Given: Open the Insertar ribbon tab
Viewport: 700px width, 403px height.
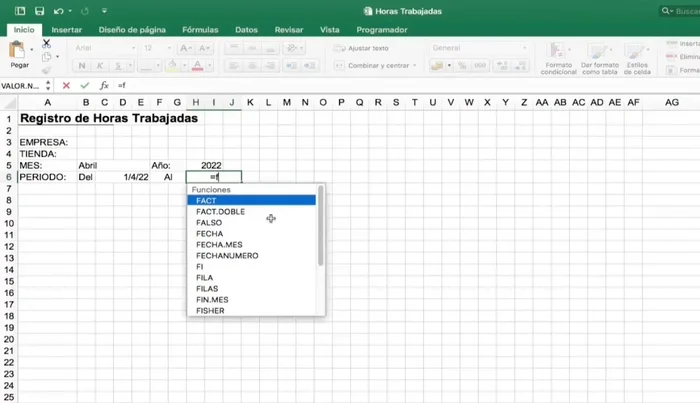Looking at the screenshot, I should [66, 30].
